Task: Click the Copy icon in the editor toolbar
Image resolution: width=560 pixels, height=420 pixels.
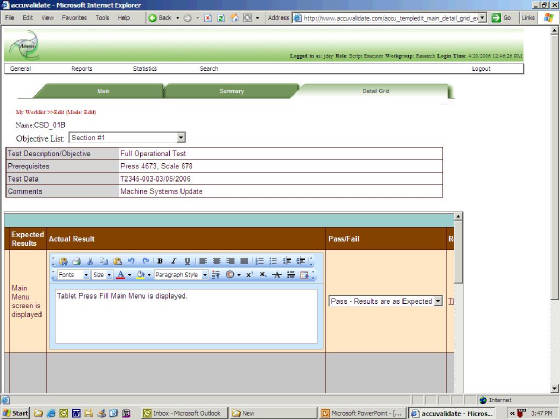Action: [x=104, y=261]
